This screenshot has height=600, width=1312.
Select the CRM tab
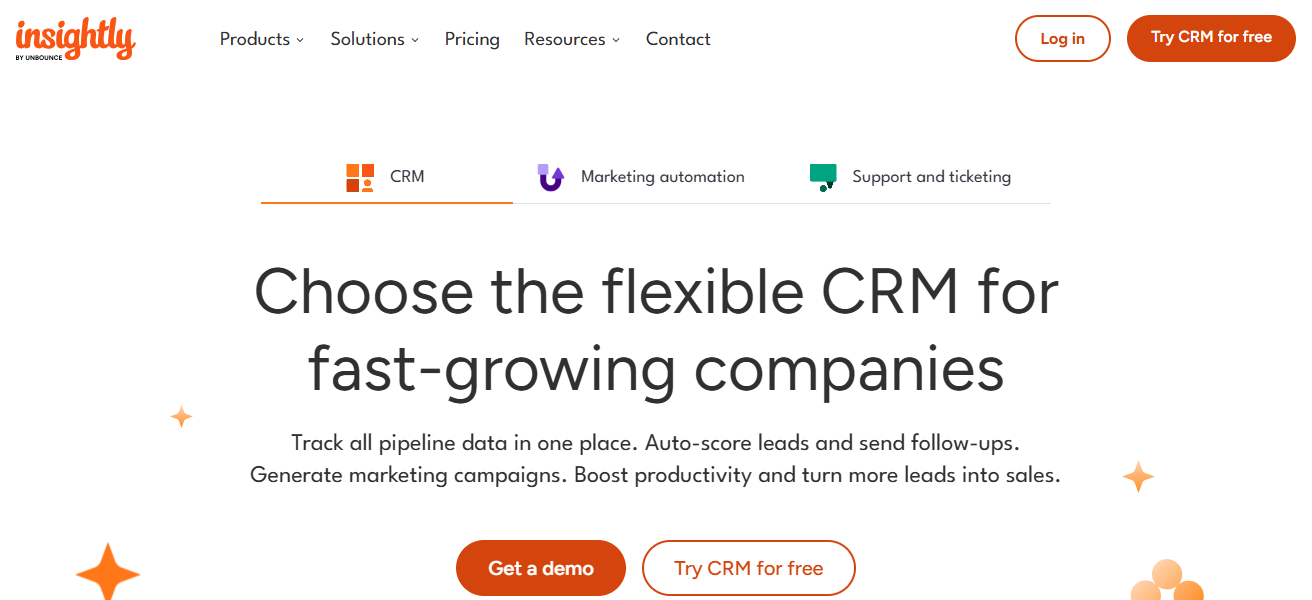tap(406, 177)
